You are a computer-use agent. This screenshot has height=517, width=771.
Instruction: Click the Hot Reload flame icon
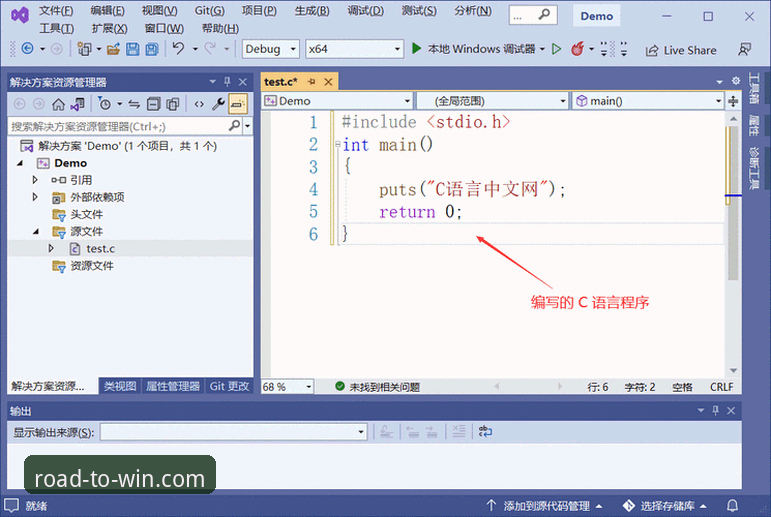click(577, 49)
